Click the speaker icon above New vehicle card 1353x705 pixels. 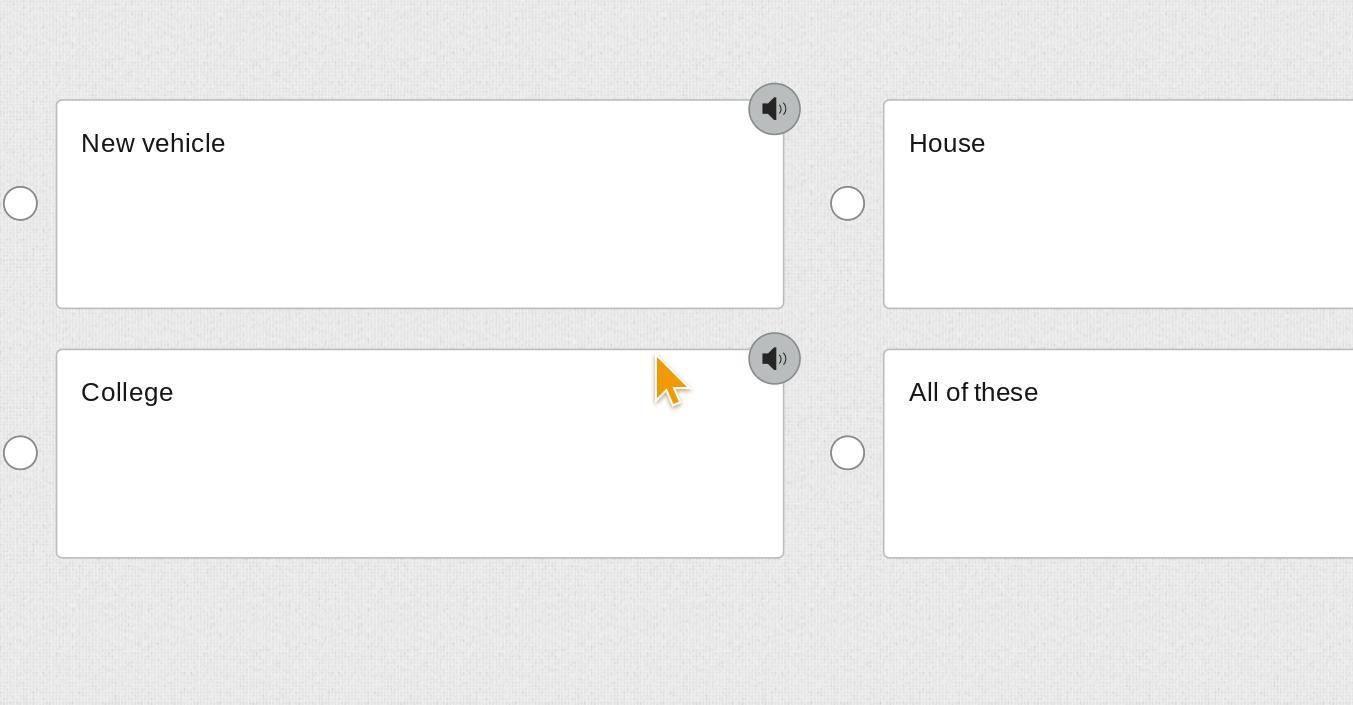[774, 109]
